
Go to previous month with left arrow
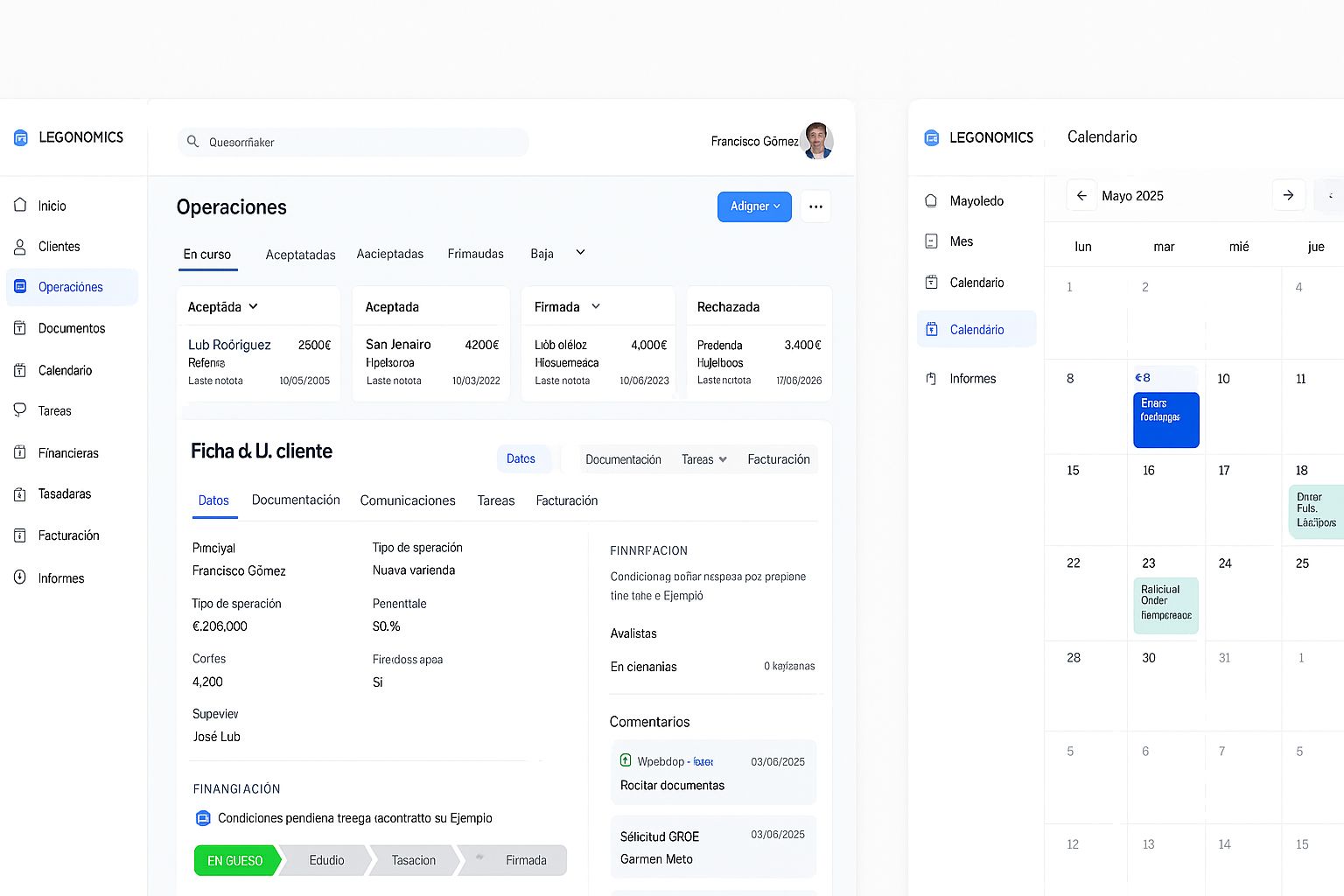(1081, 195)
